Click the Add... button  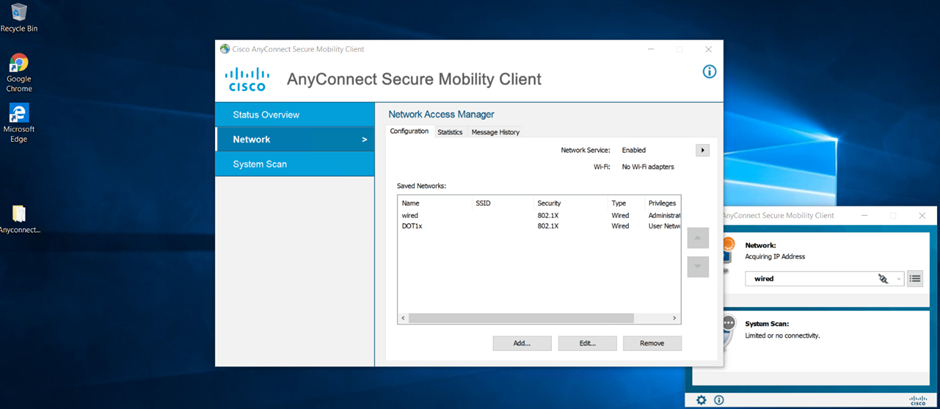coord(522,343)
